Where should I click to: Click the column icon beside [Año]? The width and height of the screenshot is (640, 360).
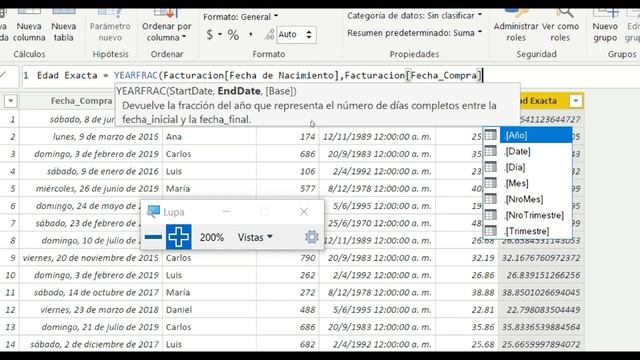point(491,135)
